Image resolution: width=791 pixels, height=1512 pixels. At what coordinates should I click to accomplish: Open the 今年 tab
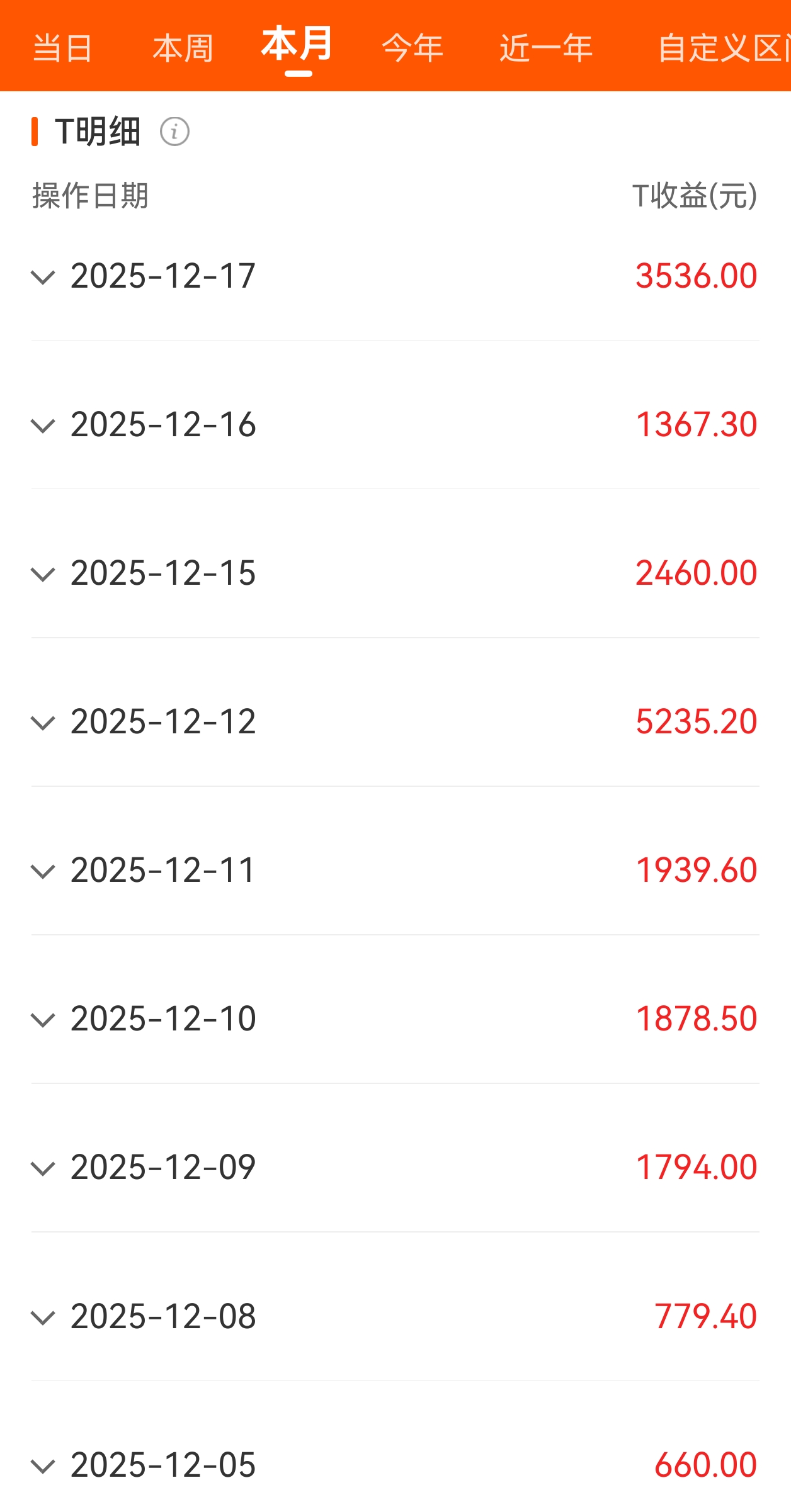(413, 48)
